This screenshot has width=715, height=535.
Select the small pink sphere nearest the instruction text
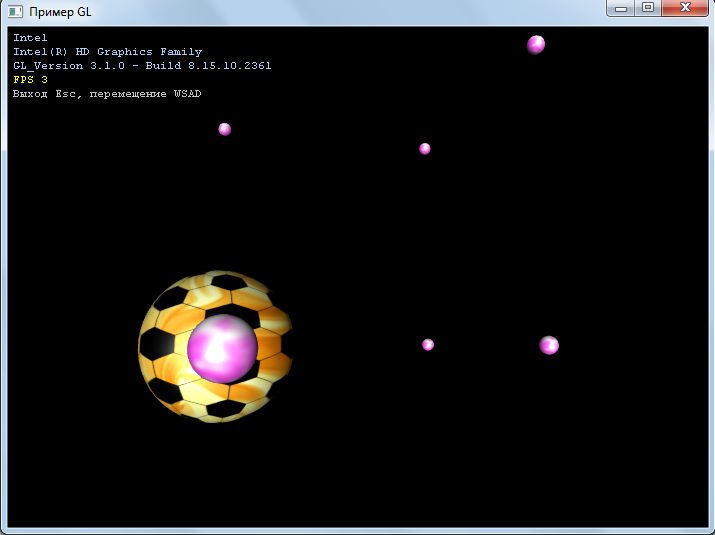[224, 129]
